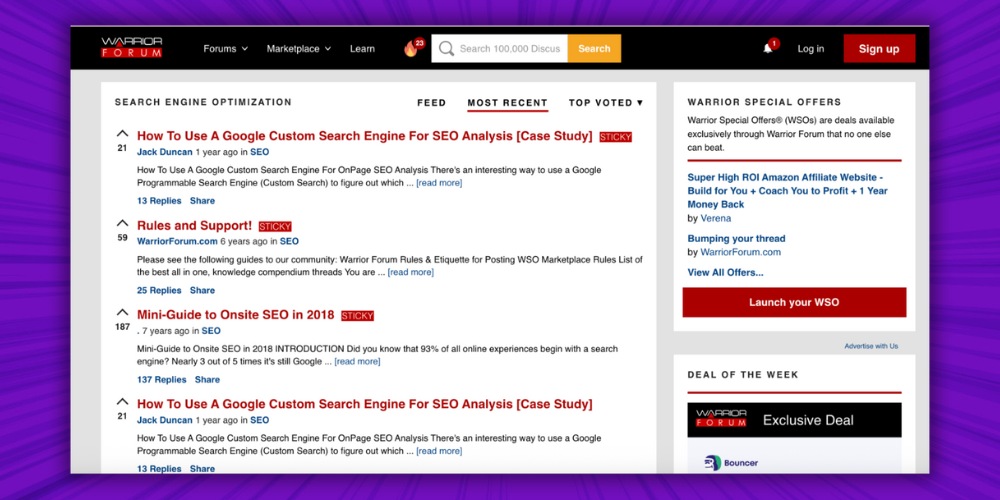The width and height of the screenshot is (1000, 500).
Task: Click the Launch your WSO button
Action: [x=794, y=302]
